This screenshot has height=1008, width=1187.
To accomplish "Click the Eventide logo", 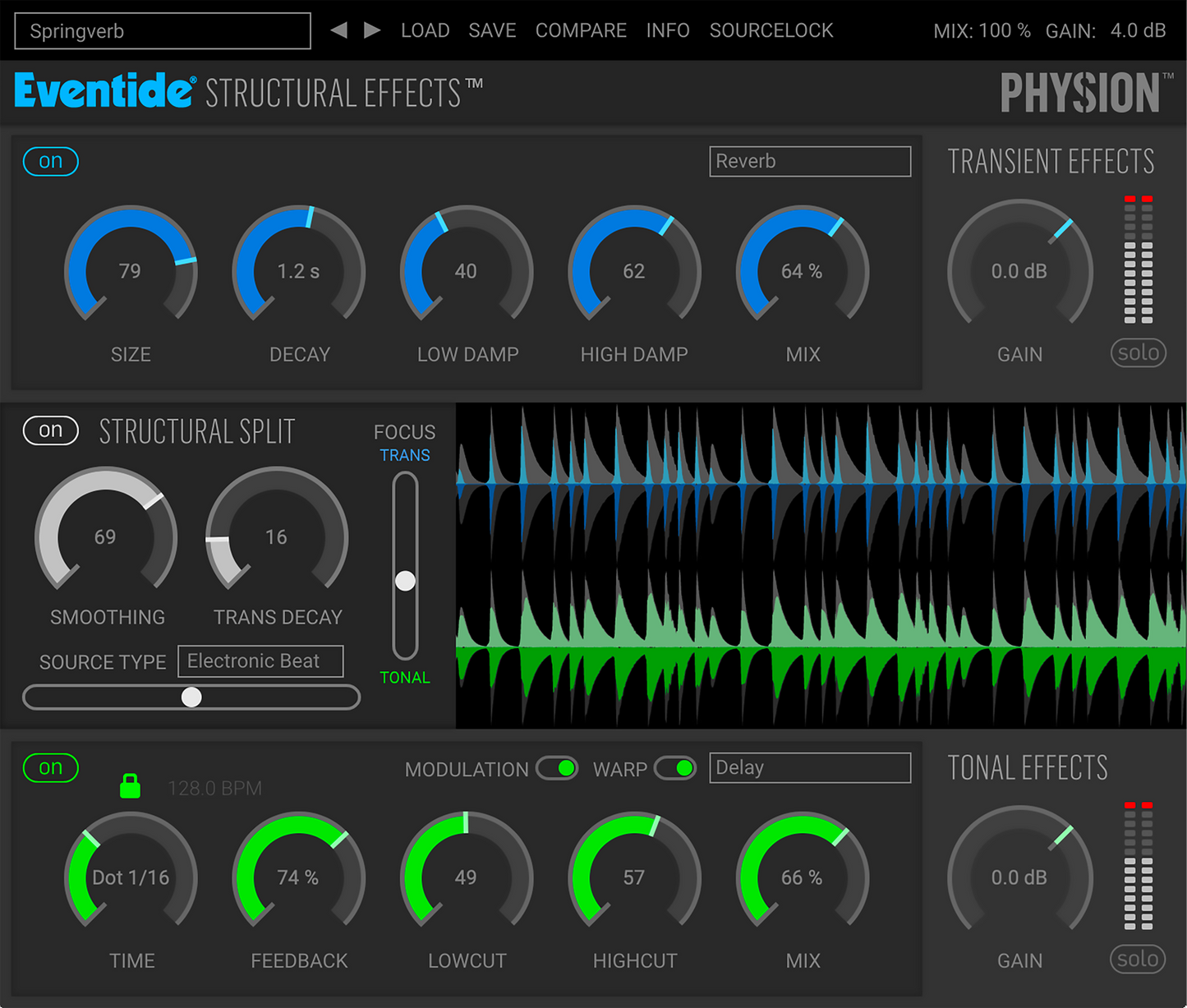I will tap(102, 92).
